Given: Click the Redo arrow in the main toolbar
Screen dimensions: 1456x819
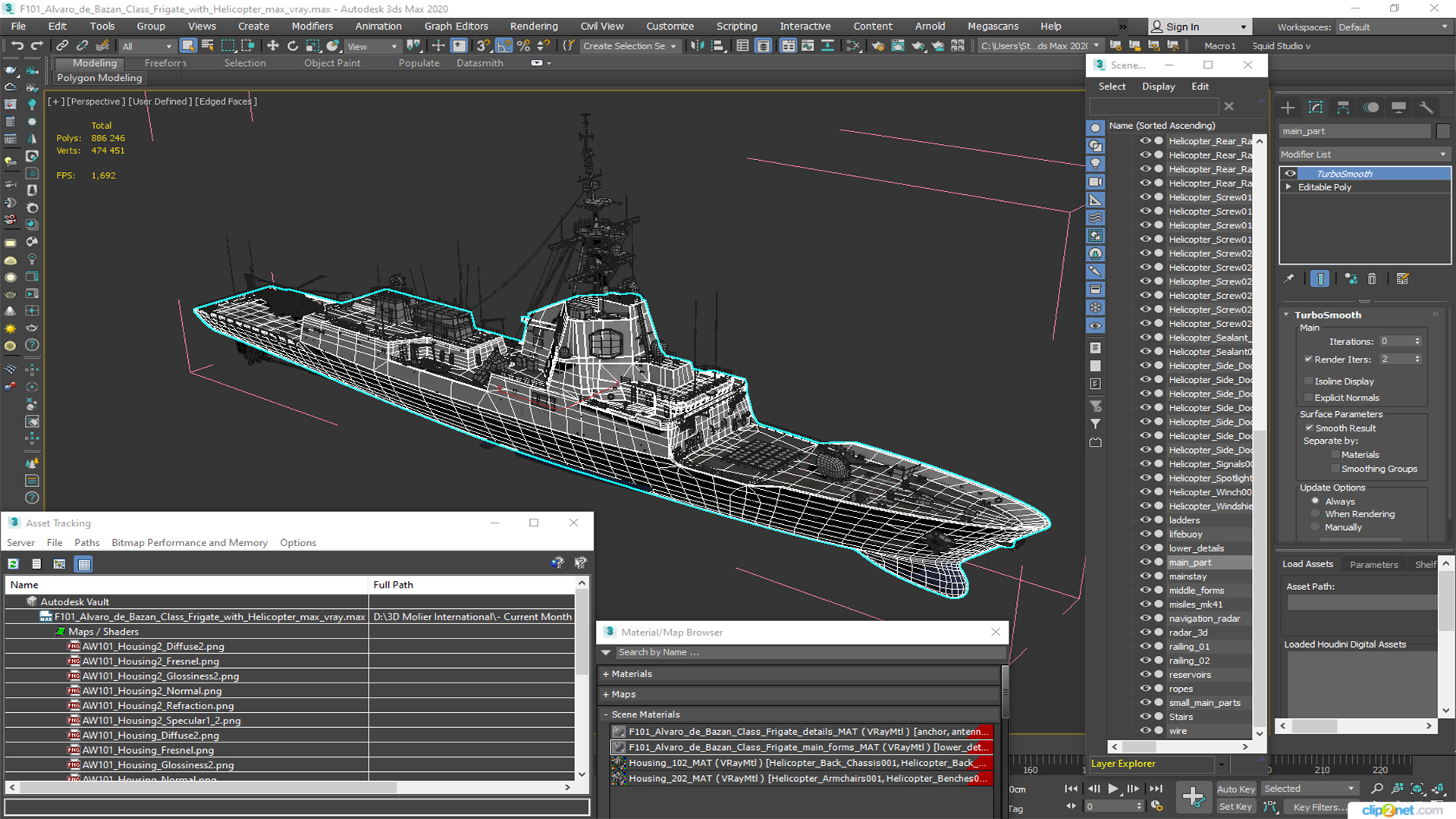Looking at the screenshot, I should [x=36, y=46].
